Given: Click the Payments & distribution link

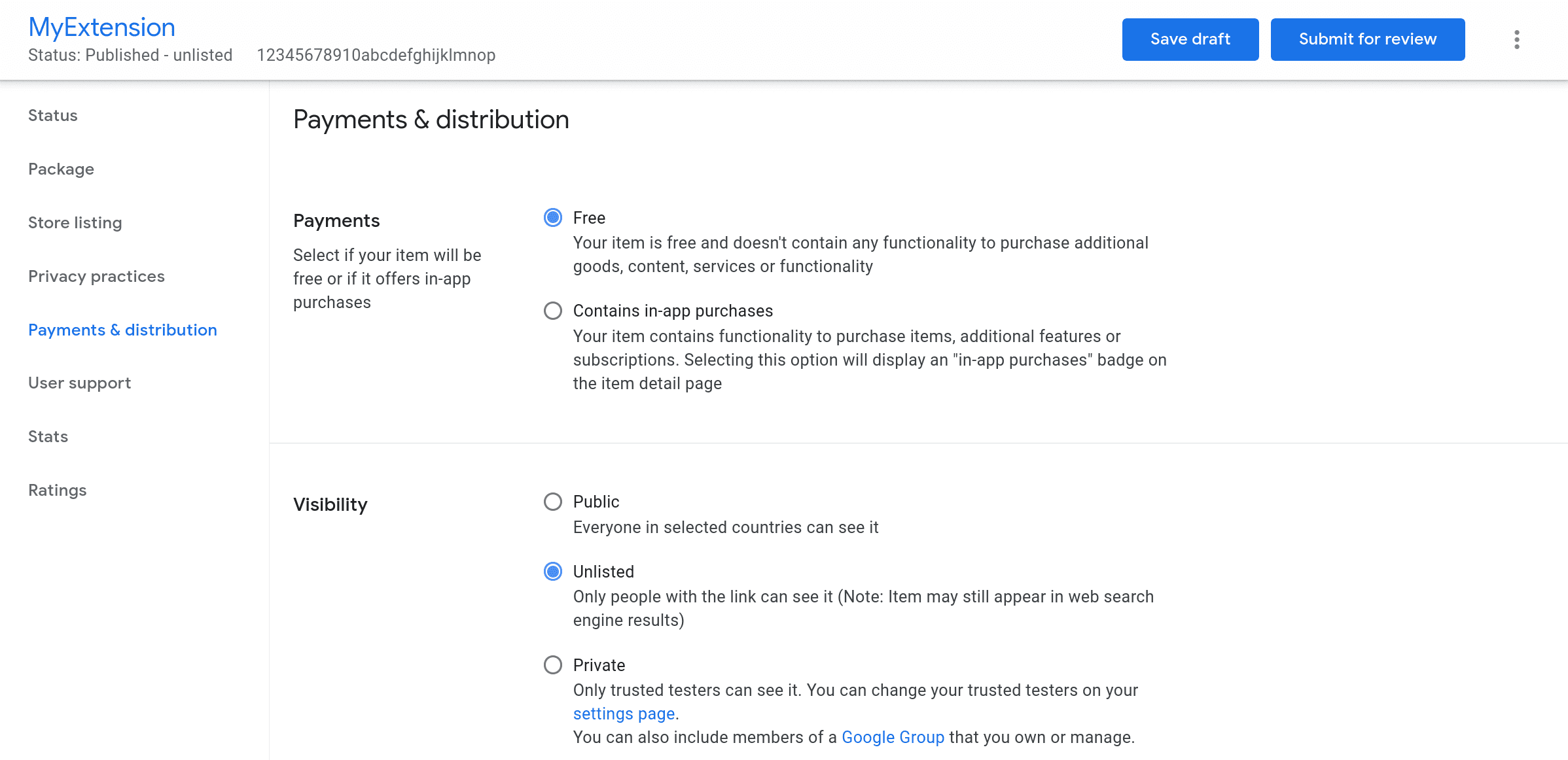Looking at the screenshot, I should (122, 329).
